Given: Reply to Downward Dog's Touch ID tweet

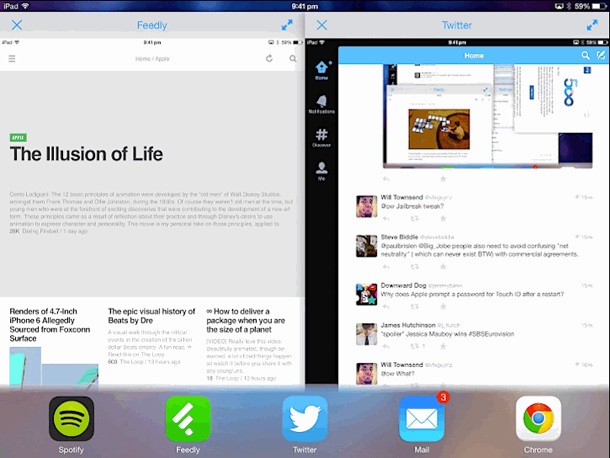Looking at the screenshot, I should 386,307.
